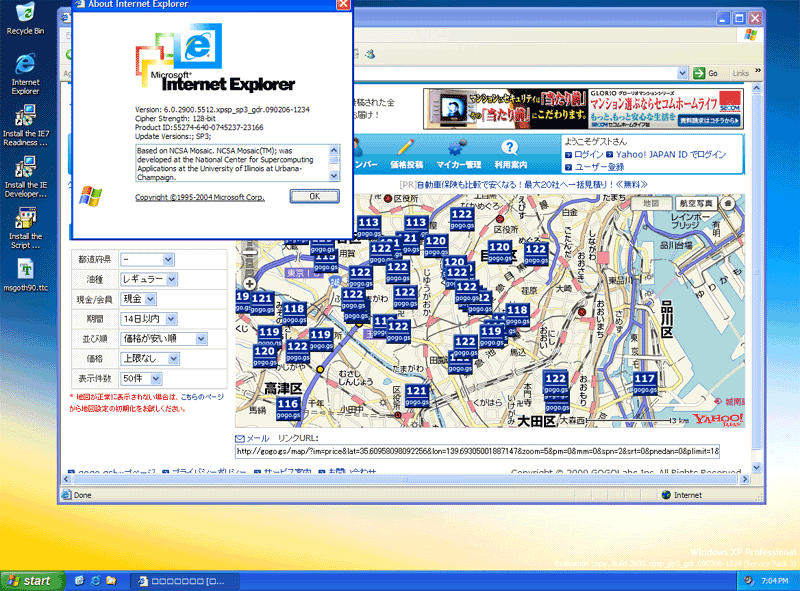Launch Show Desktop style first quick launch icon
Viewport: 800px width, 591px height.
(79, 581)
